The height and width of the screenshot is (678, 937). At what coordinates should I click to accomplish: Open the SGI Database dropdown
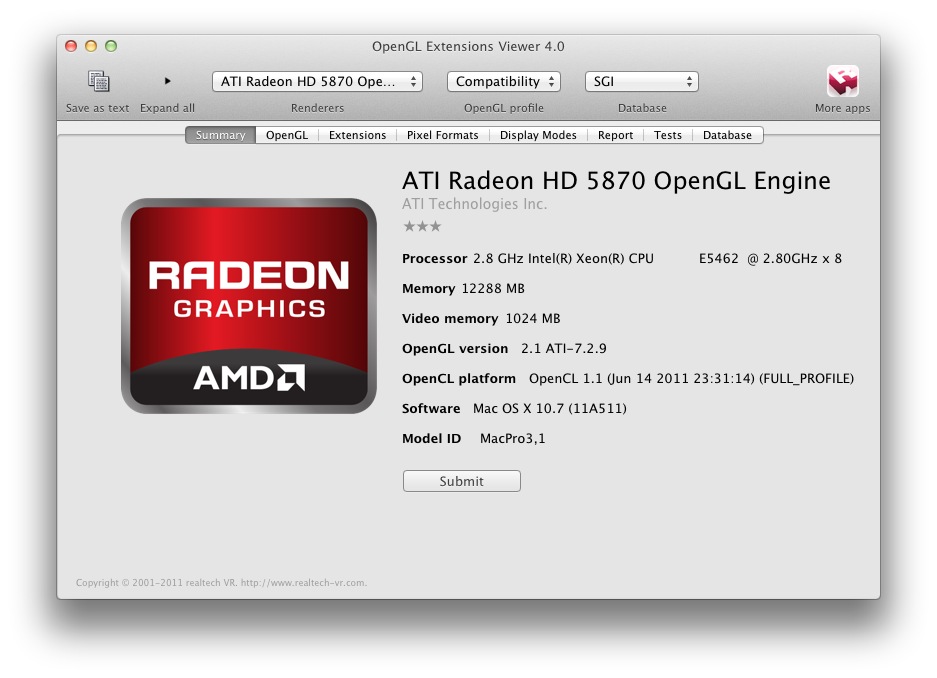[642, 82]
